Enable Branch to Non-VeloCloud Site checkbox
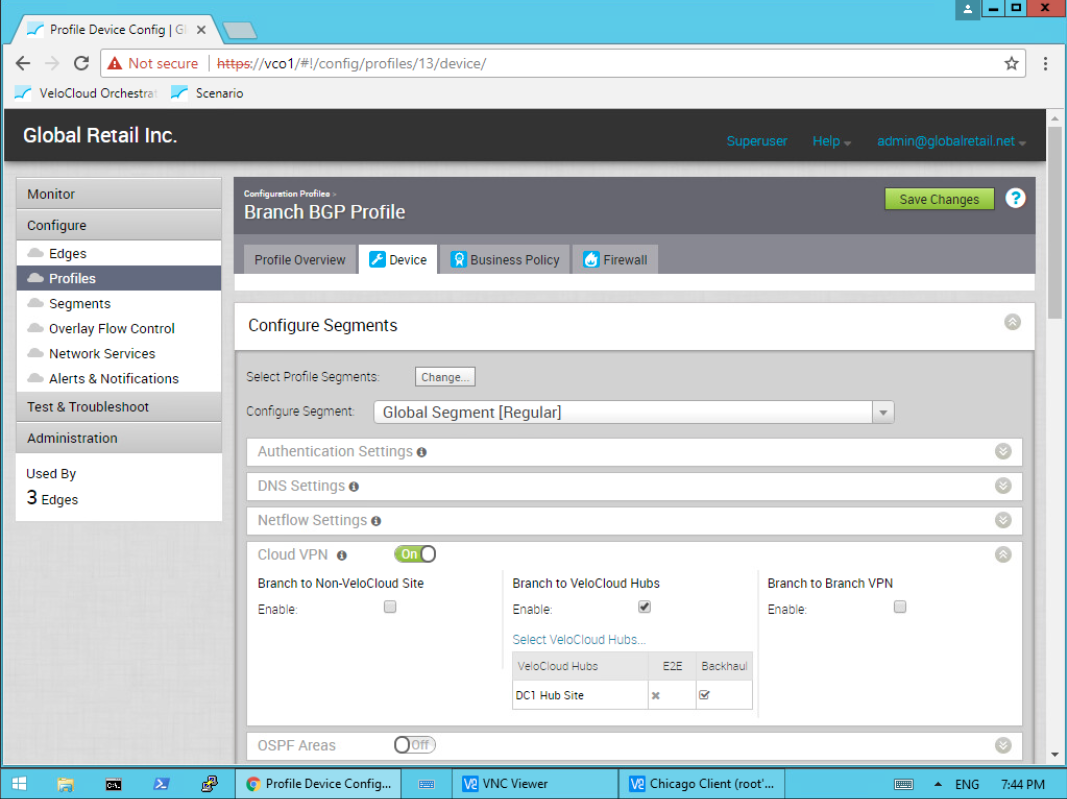 click(x=390, y=607)
